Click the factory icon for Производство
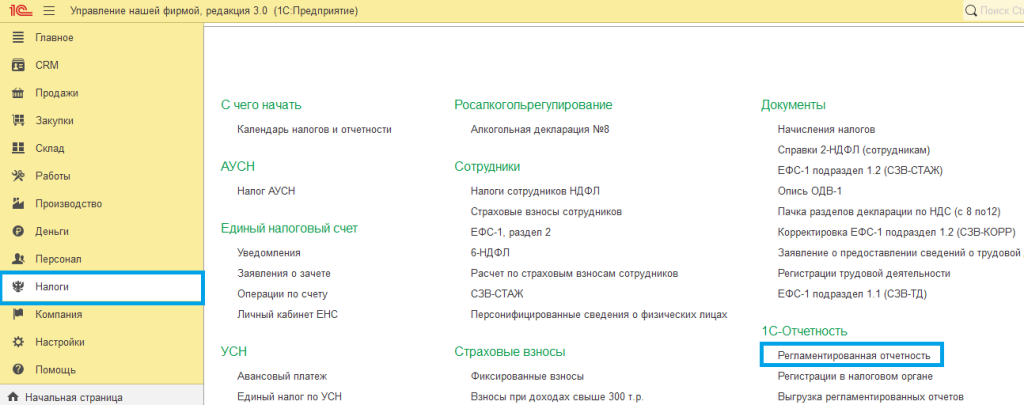 (17, 204)
